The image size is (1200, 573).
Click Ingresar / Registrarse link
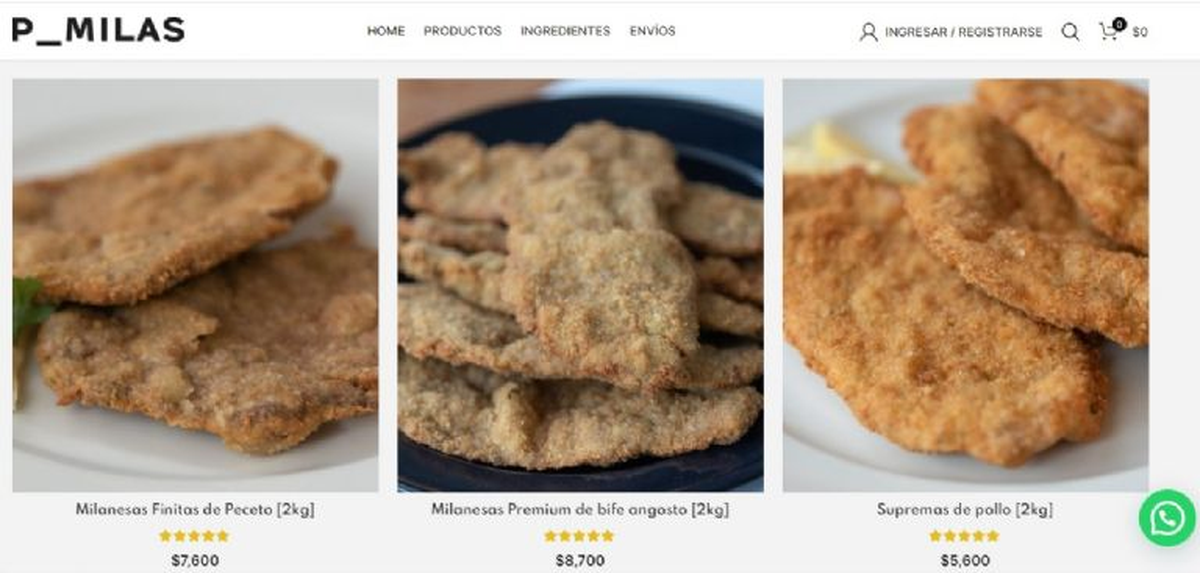tap(963, 32)
